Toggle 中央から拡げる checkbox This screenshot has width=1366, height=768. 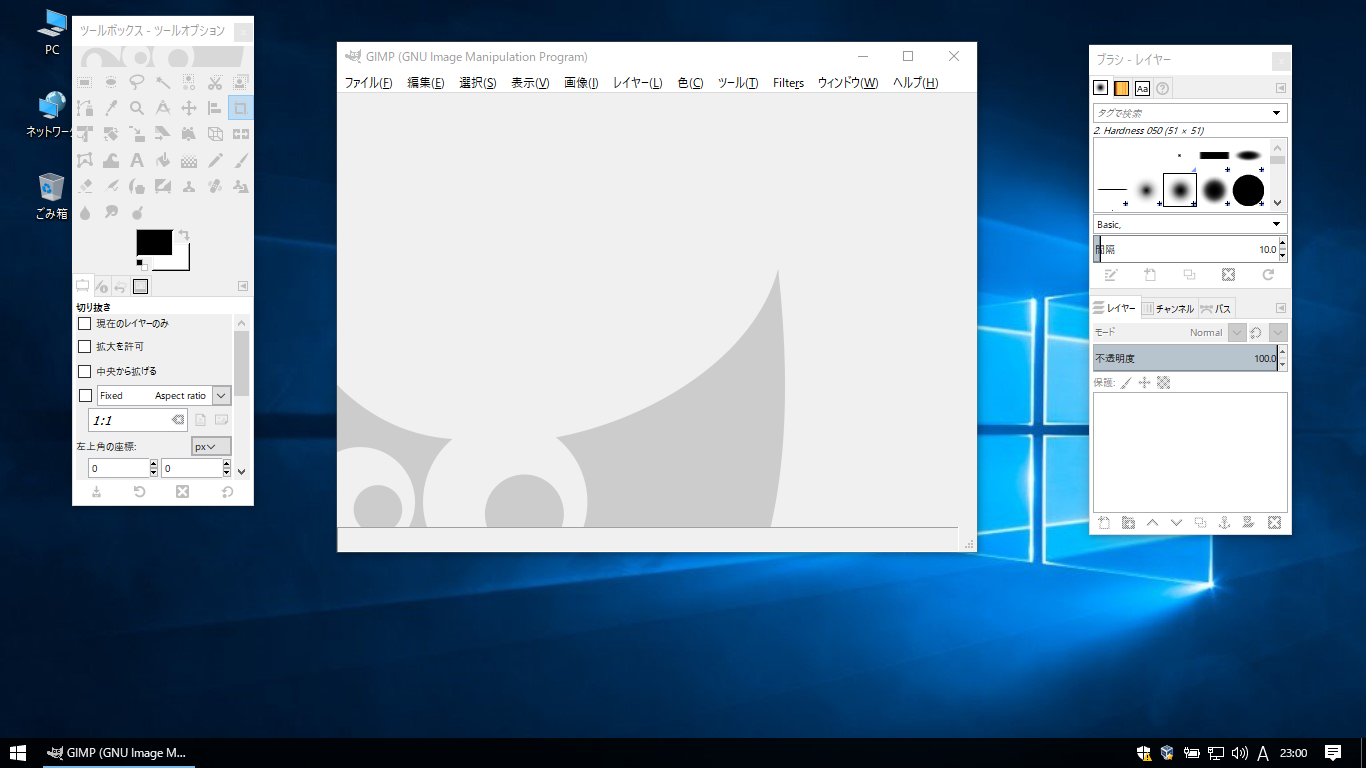point(85,371)
